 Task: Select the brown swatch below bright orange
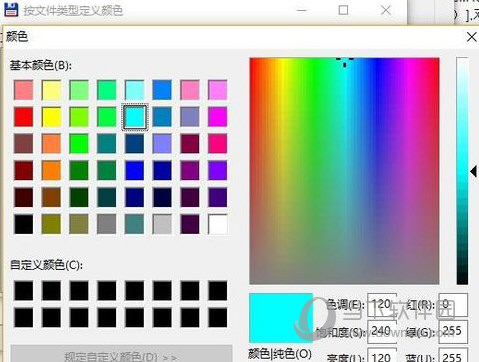(x=51, y=197)
